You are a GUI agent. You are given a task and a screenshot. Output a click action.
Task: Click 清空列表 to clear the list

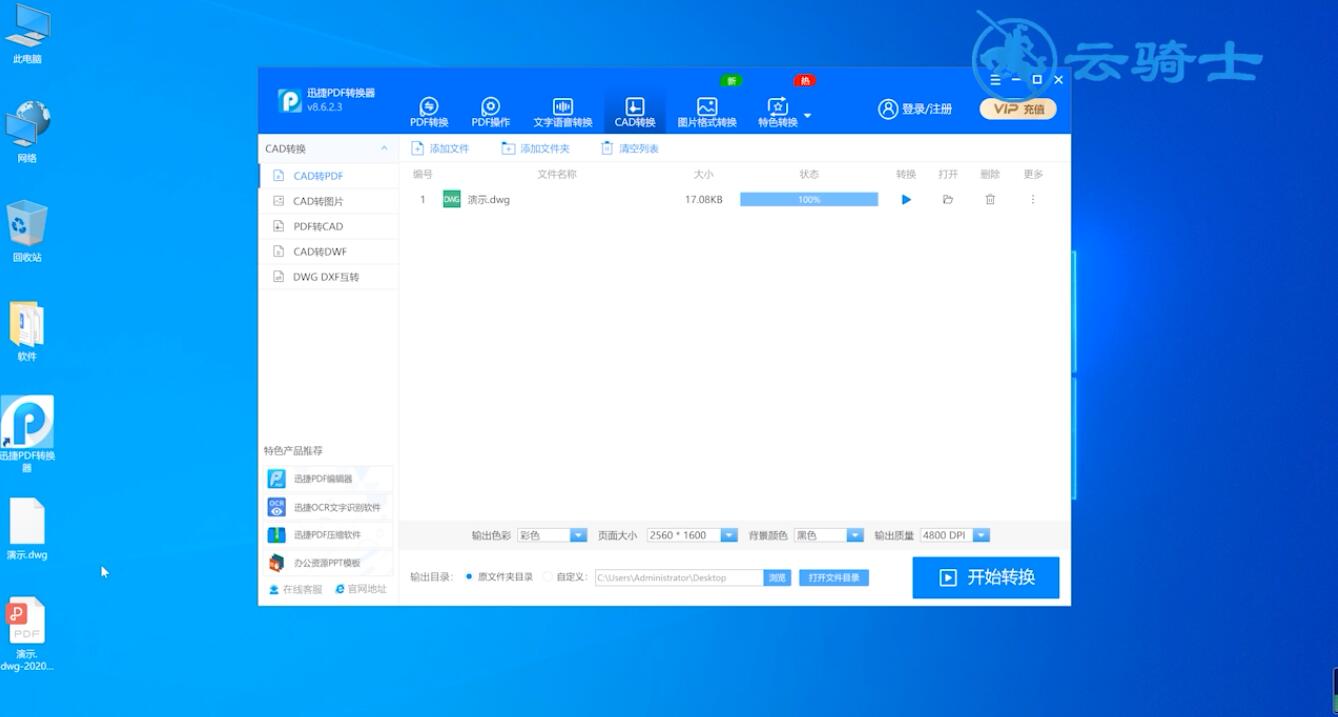(630, 148)
